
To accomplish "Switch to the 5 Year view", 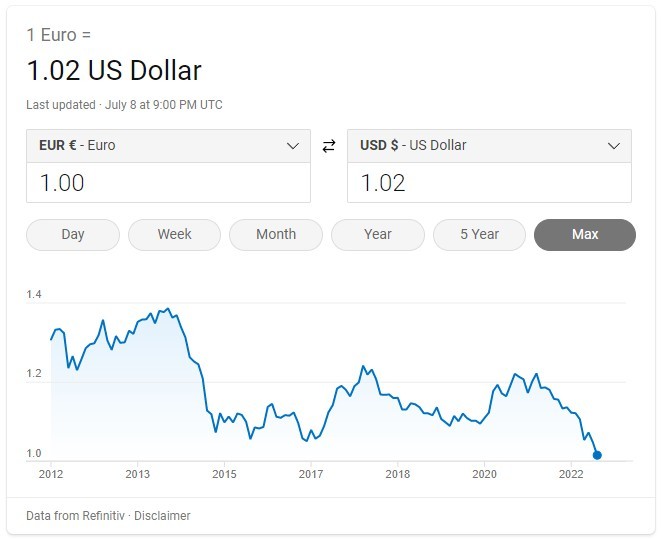I will click(x=479, y=234).
